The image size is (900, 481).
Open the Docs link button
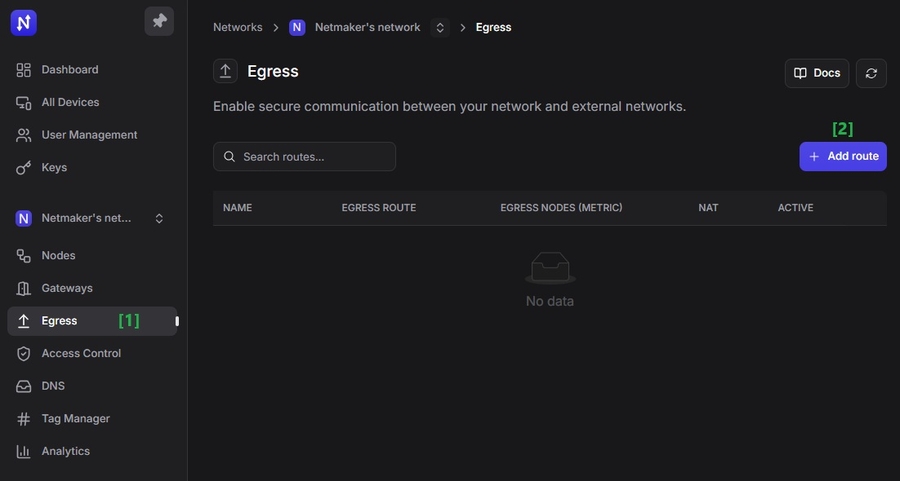[x=817, y=73]
